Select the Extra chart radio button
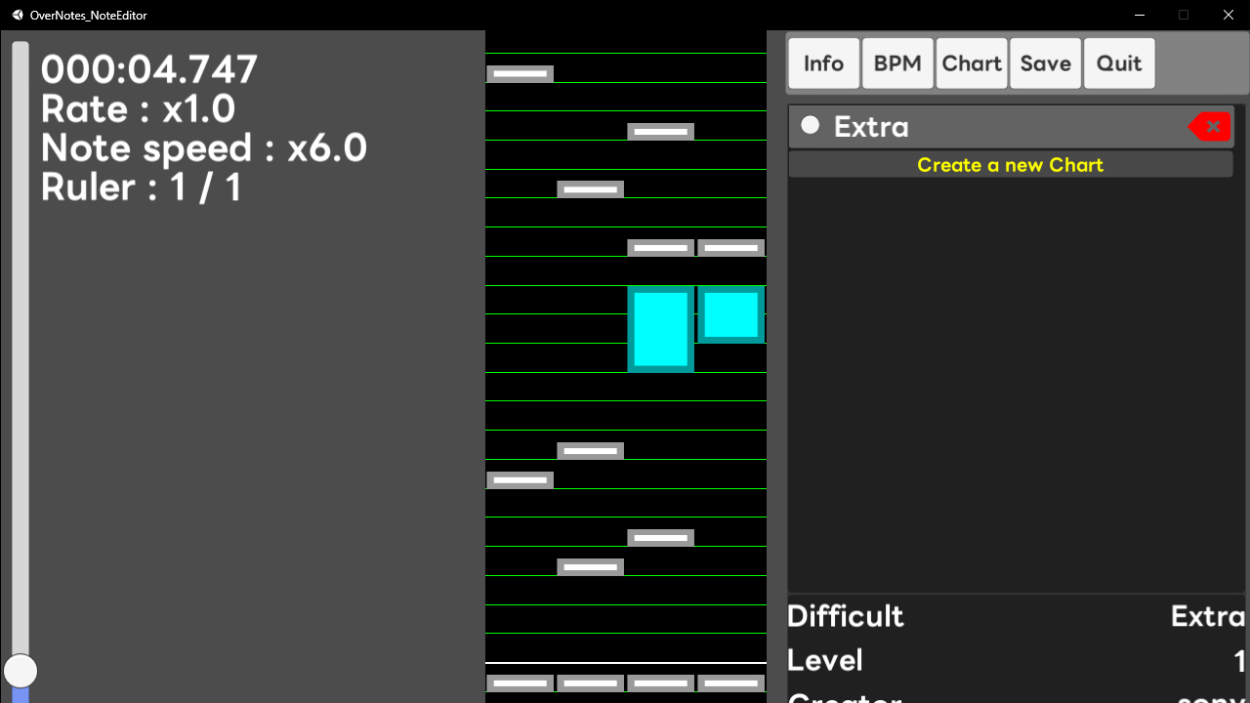1250x703 pixels. pyautogui.click(x=810, y=125)
